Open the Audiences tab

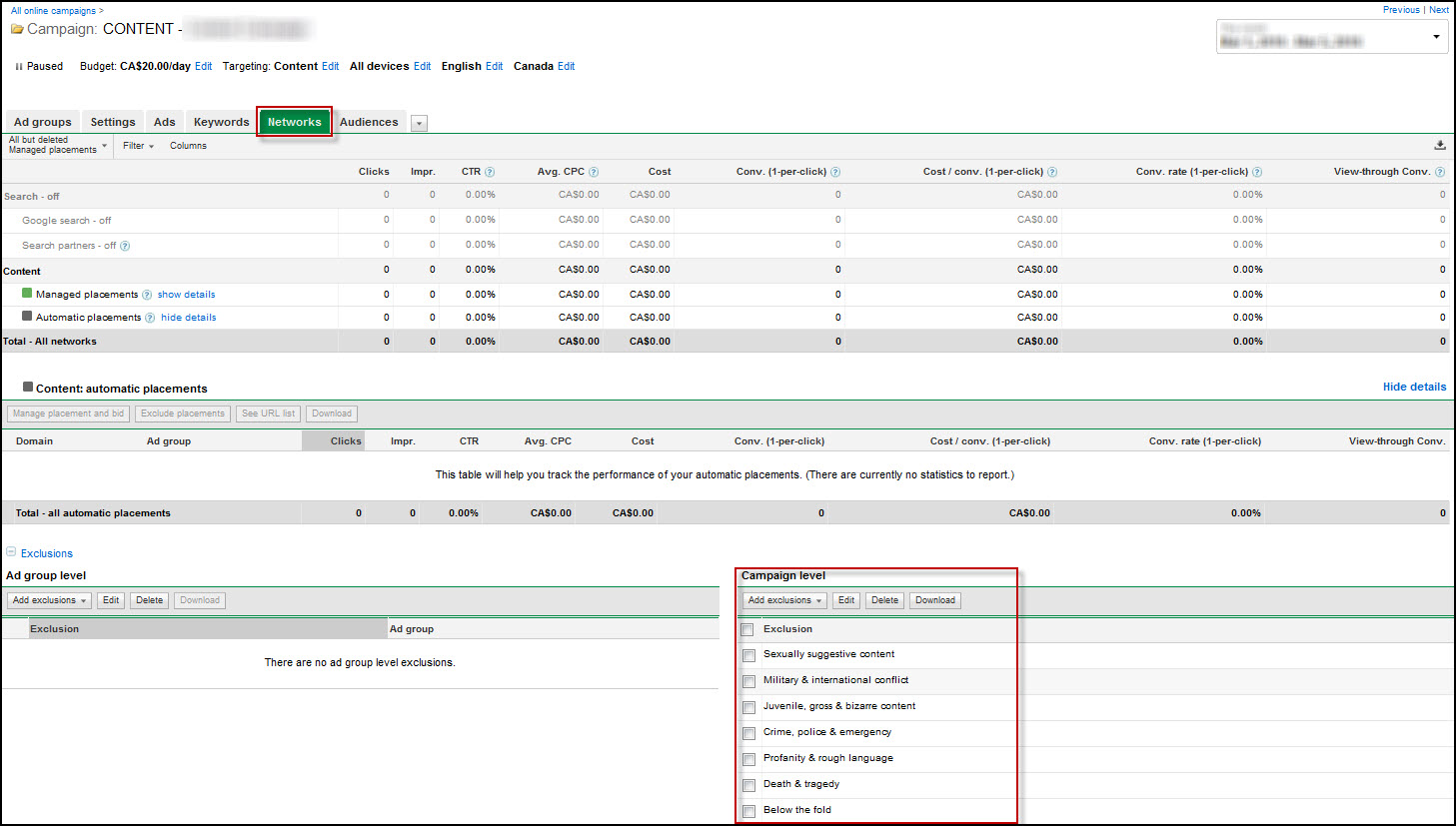(x=369, y=122)
